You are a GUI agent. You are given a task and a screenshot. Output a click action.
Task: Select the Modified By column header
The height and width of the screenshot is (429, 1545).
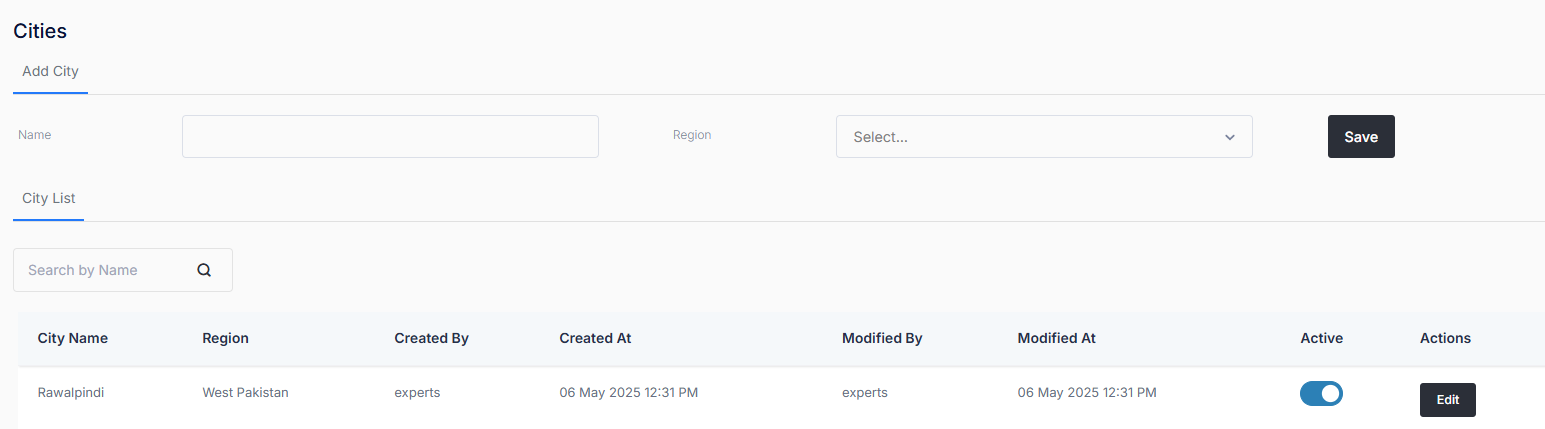pos(882,338)
